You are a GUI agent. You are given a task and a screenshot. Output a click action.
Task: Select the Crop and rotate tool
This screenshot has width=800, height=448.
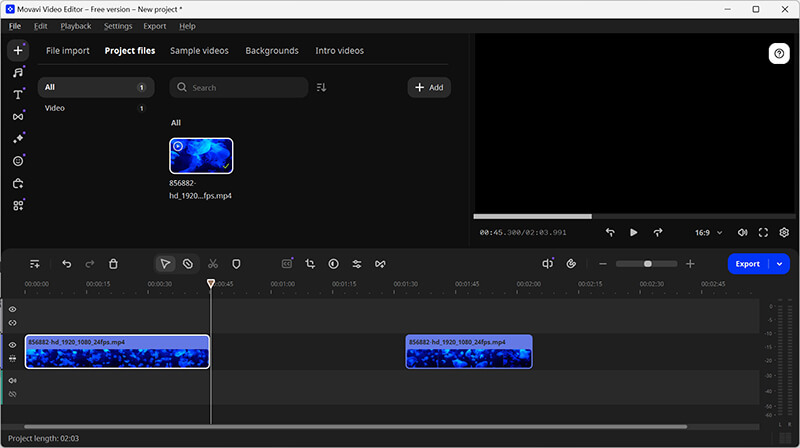pyautogui.click(x=310, y=264)
